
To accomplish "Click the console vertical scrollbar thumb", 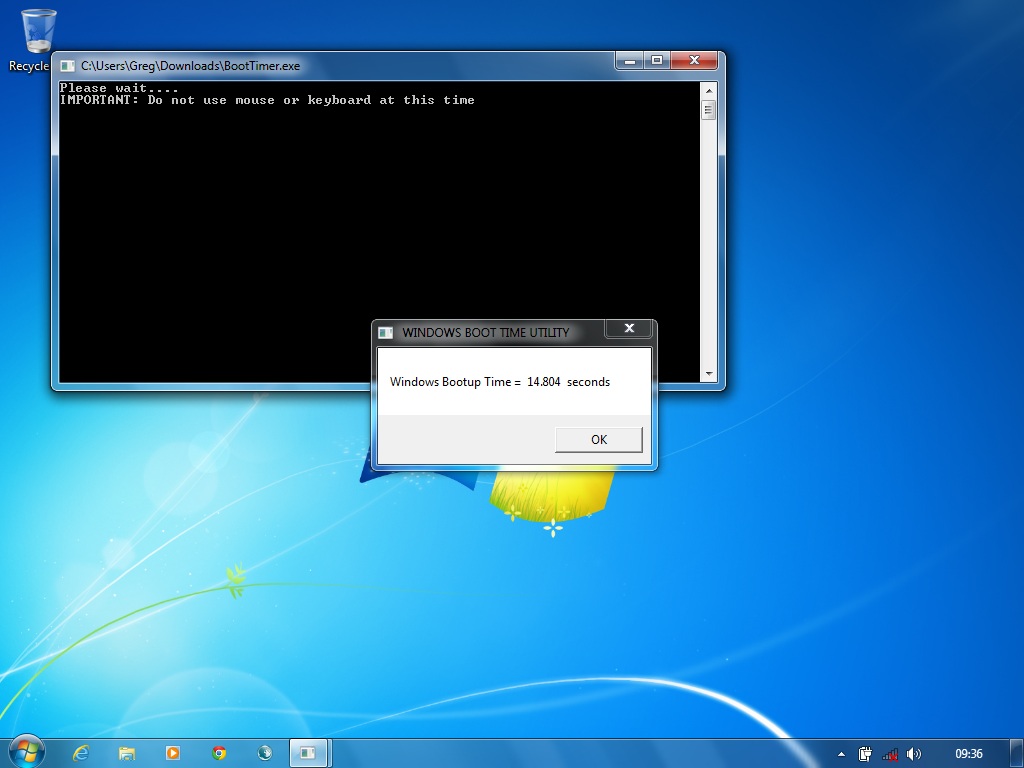I will tap(709, 110).
